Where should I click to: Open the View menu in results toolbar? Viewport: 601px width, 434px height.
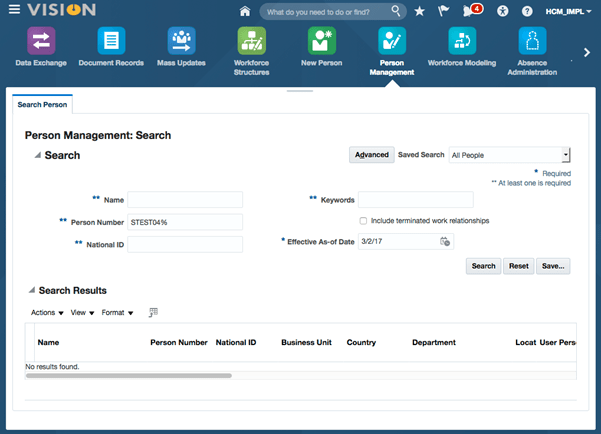(x=82, y=313)
